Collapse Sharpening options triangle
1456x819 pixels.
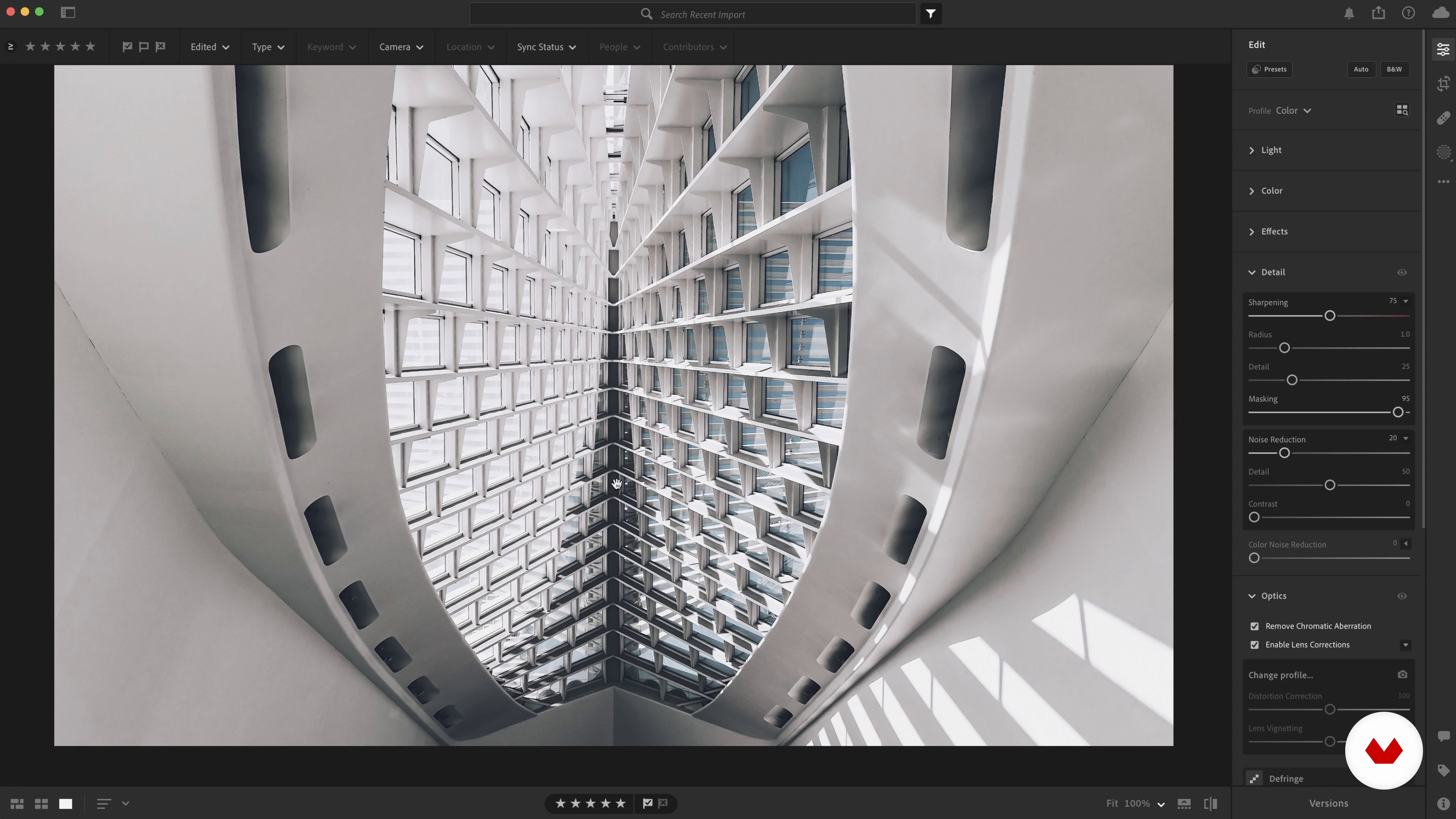[x=1406, y=301]
